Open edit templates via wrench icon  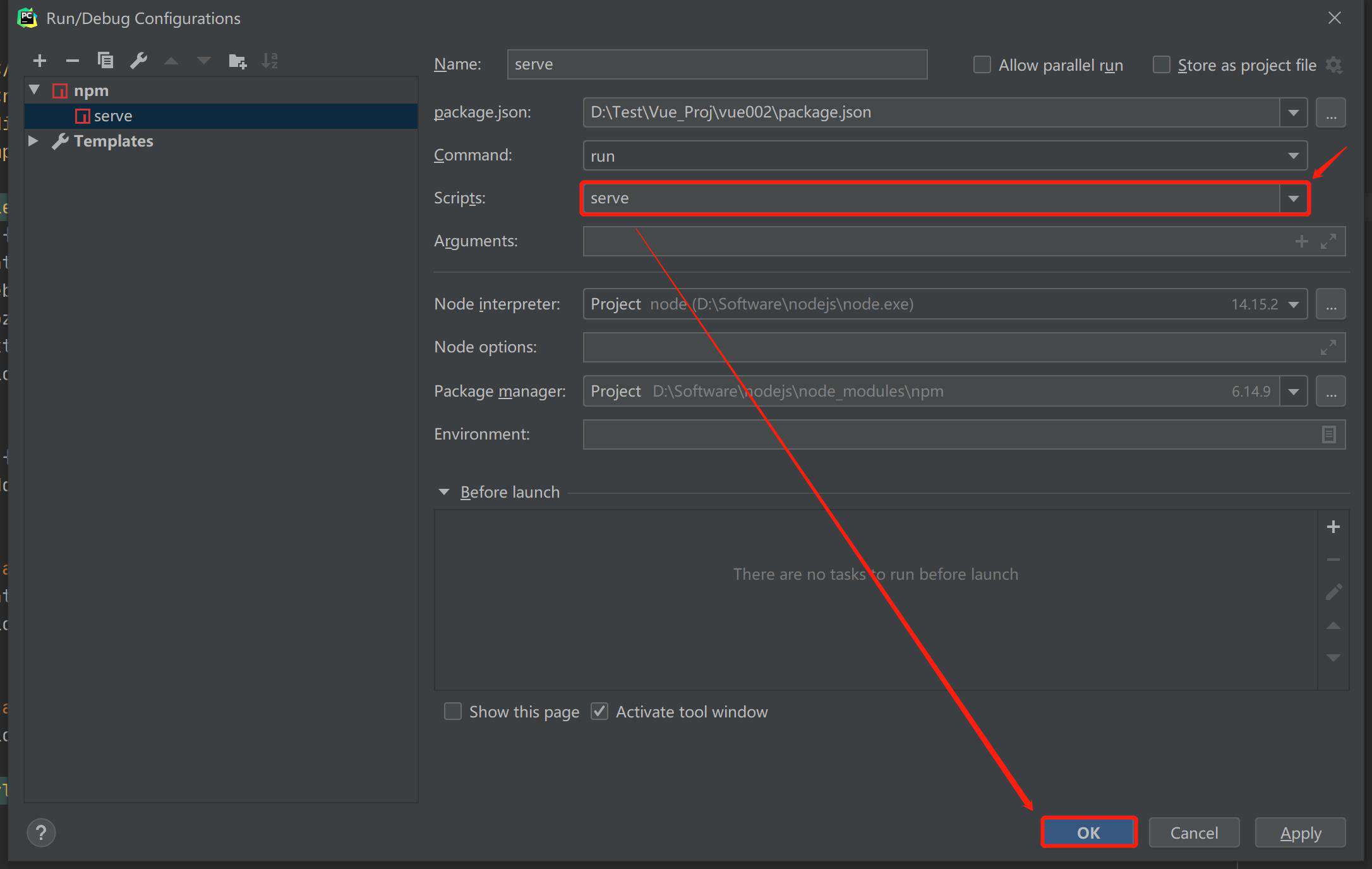[x=138, y=61]
